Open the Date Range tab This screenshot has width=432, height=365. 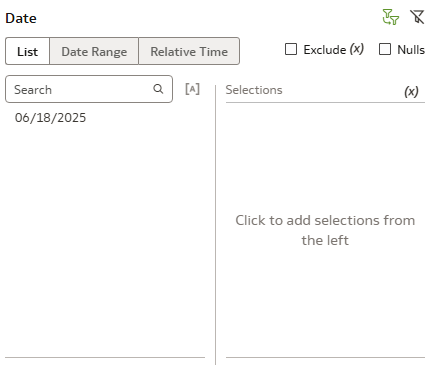(x=94, y=51)
